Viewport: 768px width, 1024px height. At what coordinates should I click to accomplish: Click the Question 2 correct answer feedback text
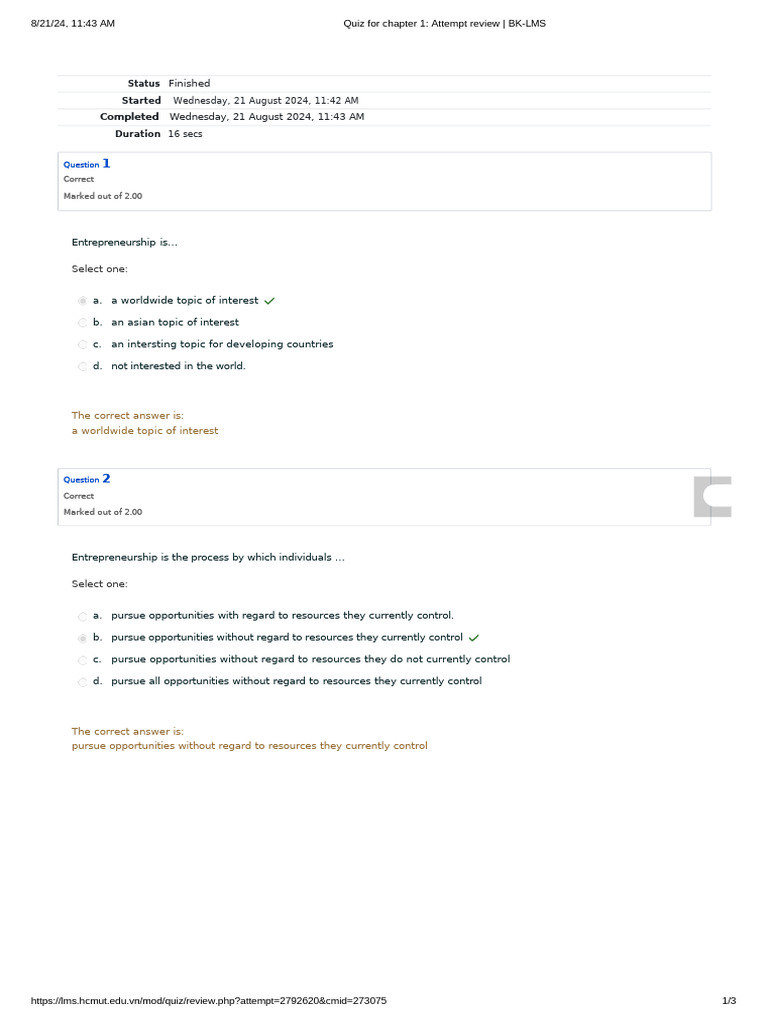point(249,746)
